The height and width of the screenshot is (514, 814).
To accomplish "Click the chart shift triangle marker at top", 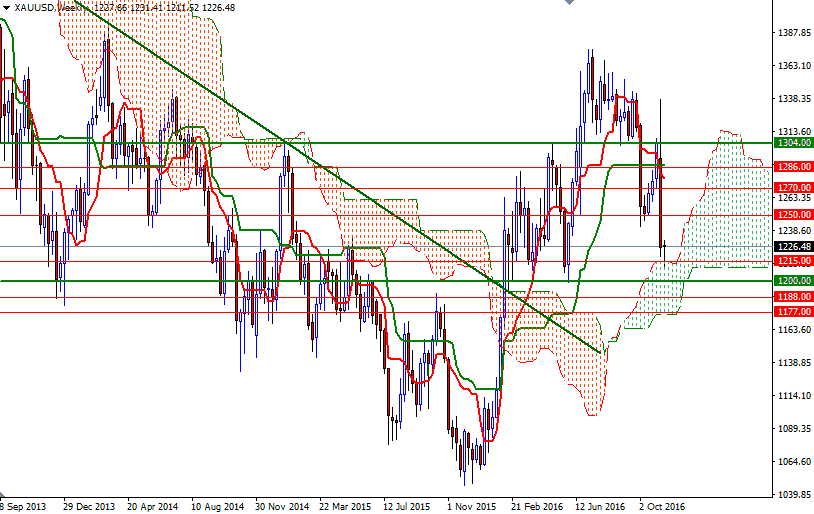I will point(569,2).
